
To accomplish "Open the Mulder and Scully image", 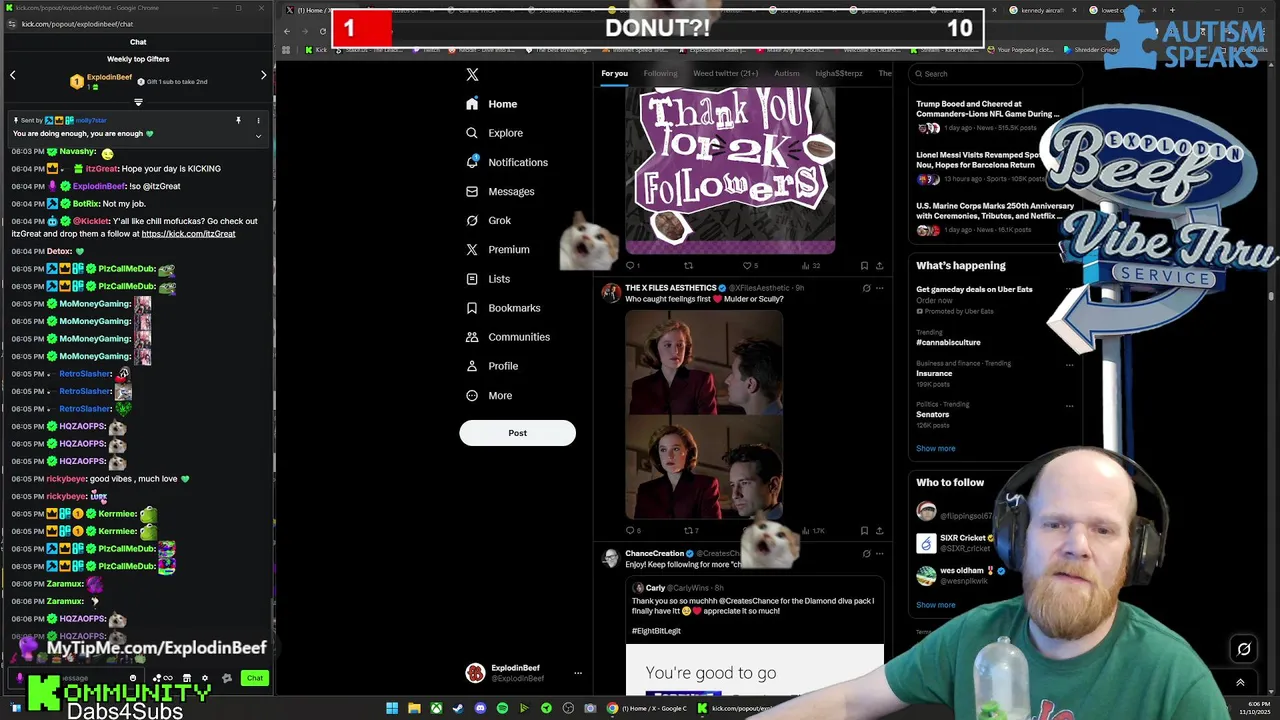I will tap(704, 414).
